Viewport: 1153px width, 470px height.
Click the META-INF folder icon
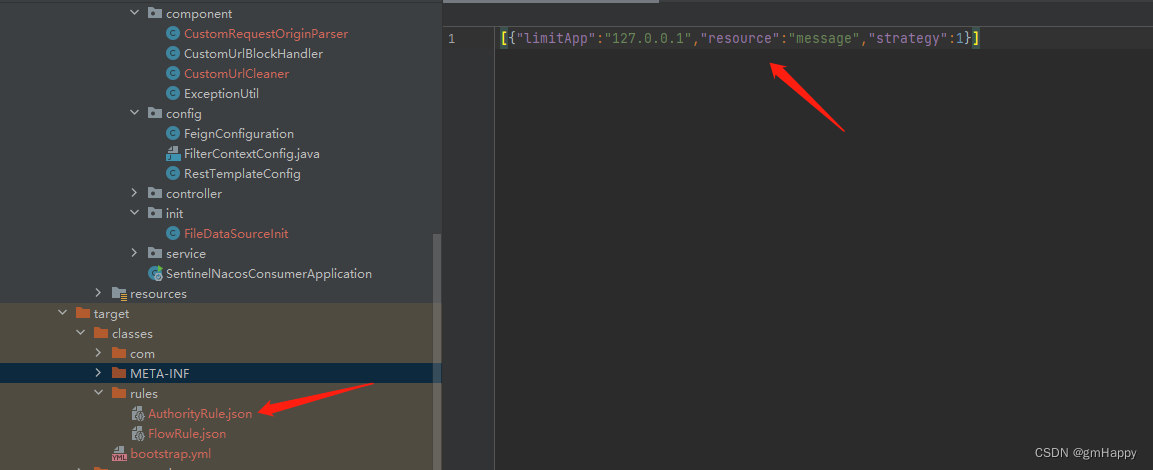119,374
